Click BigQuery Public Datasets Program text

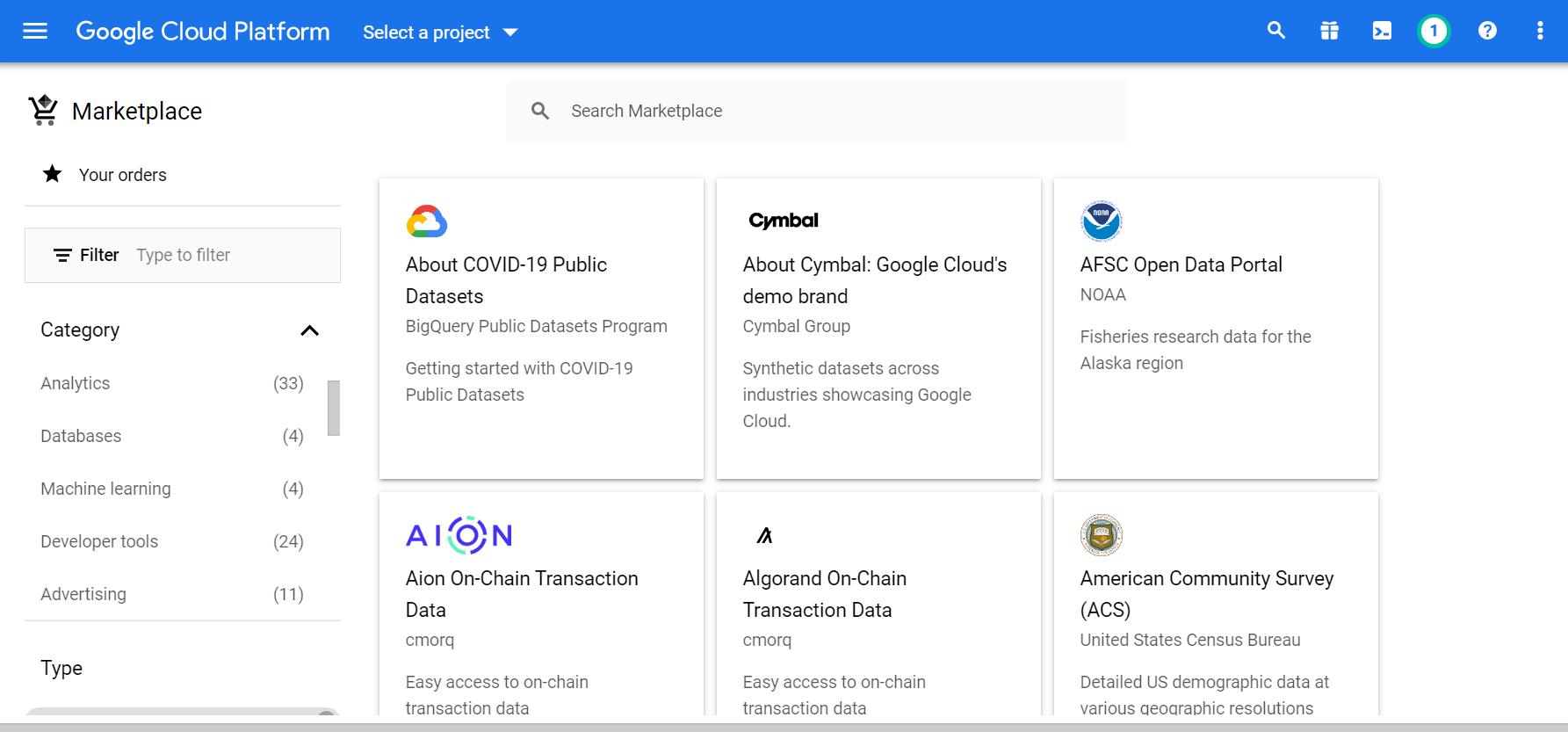point(537,326)
